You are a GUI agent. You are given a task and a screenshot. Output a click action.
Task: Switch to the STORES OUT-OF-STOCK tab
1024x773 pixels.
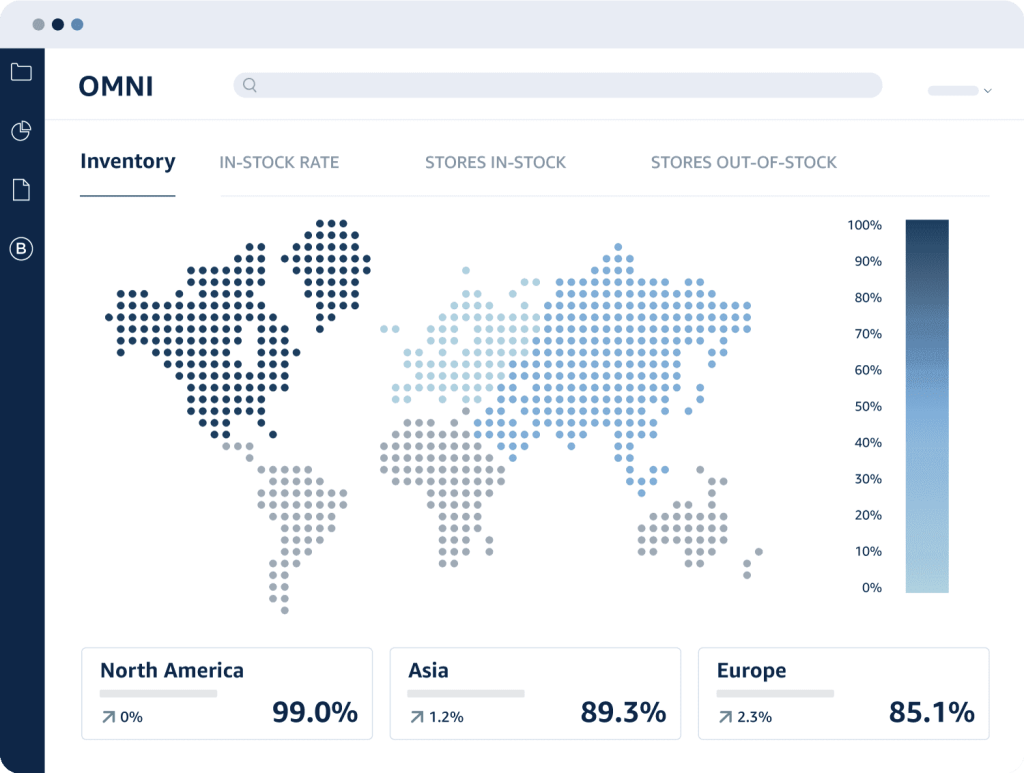(x=744, y=163)
